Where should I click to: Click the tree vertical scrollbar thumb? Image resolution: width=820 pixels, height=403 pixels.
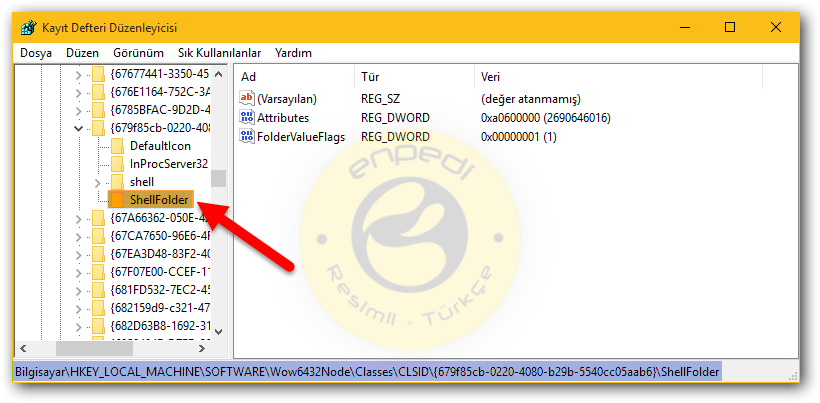(219, 178)
